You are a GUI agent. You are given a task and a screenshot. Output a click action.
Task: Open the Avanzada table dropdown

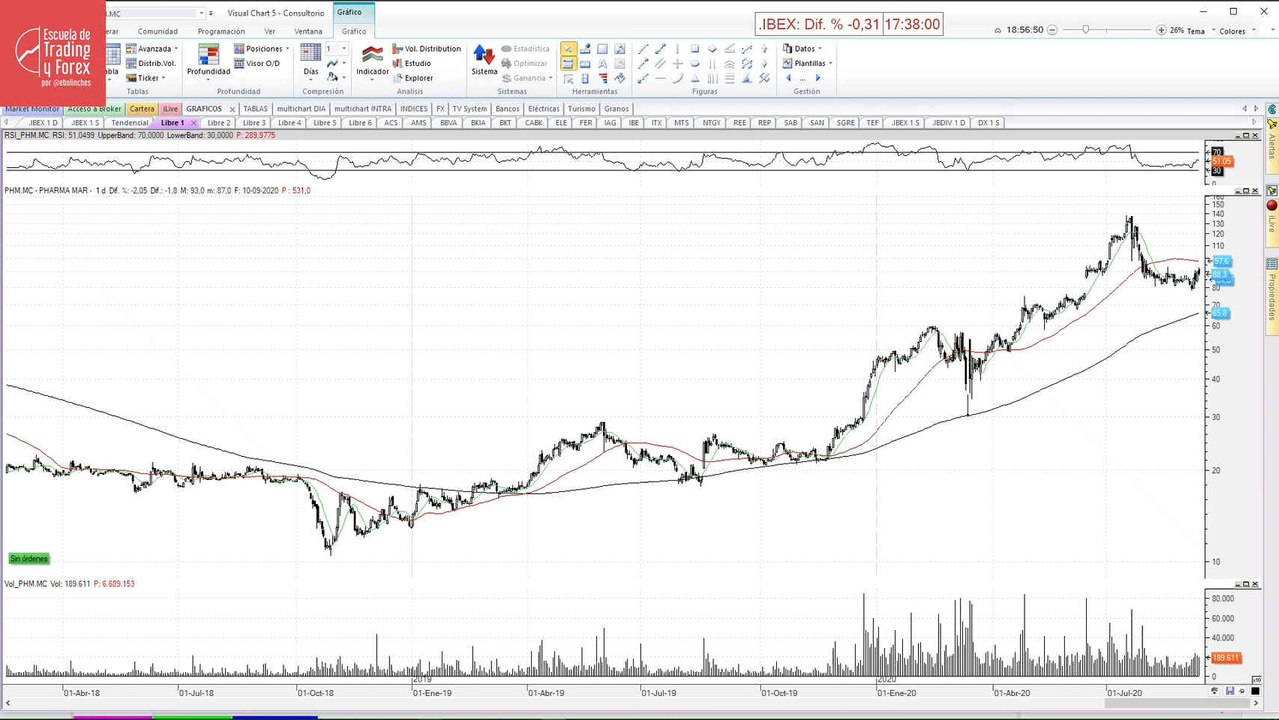point(152,48)
